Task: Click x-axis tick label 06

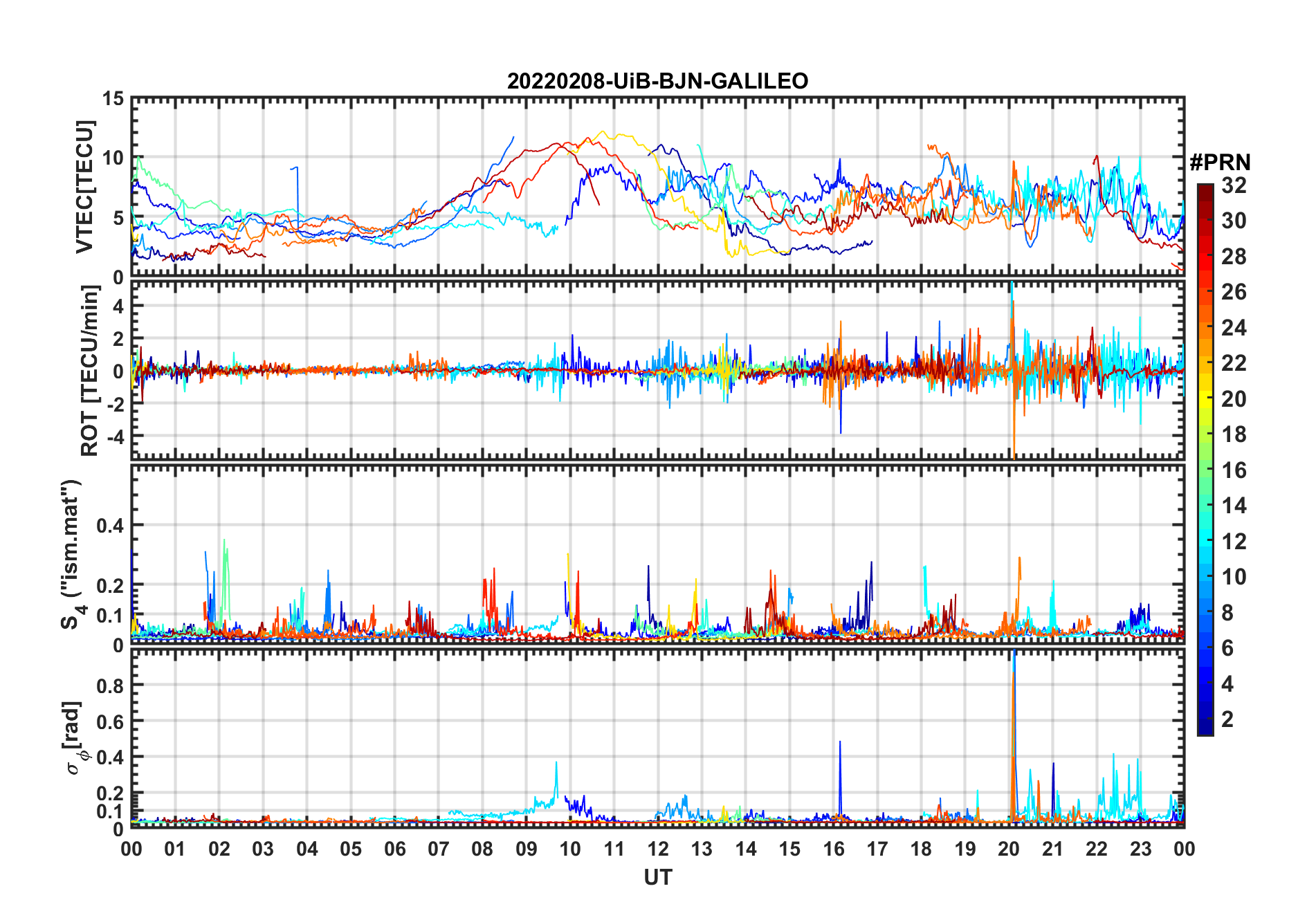Action: tap(394, 849)
